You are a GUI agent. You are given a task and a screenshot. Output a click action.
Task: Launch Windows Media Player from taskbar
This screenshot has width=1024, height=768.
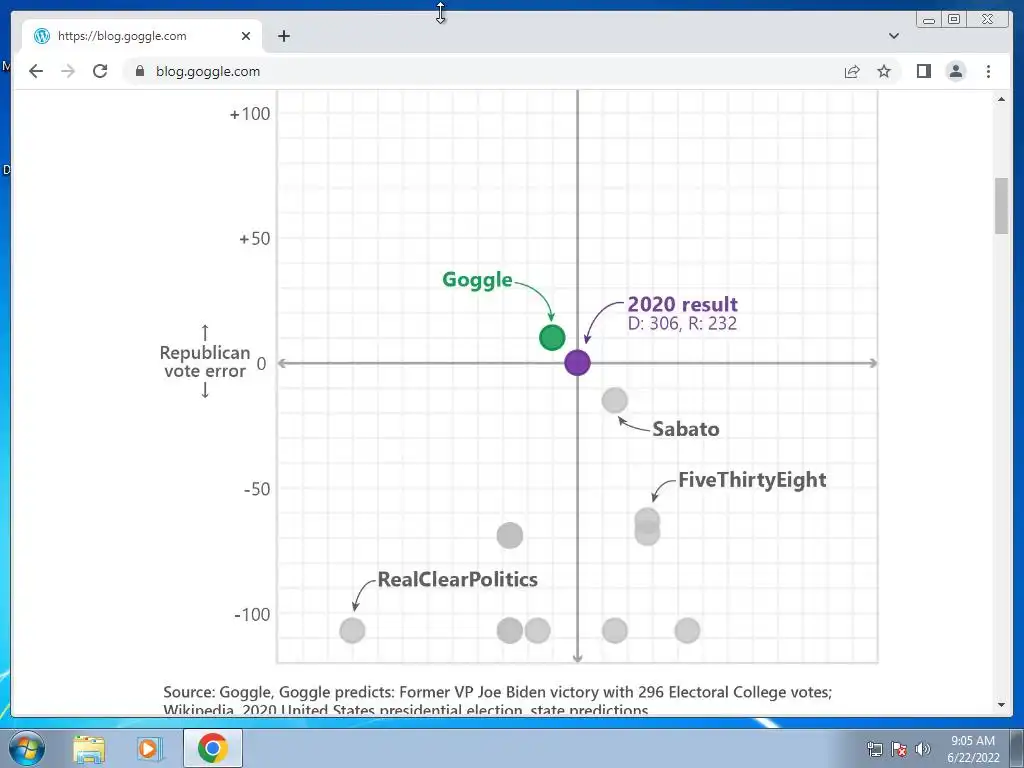click(149, 748)
